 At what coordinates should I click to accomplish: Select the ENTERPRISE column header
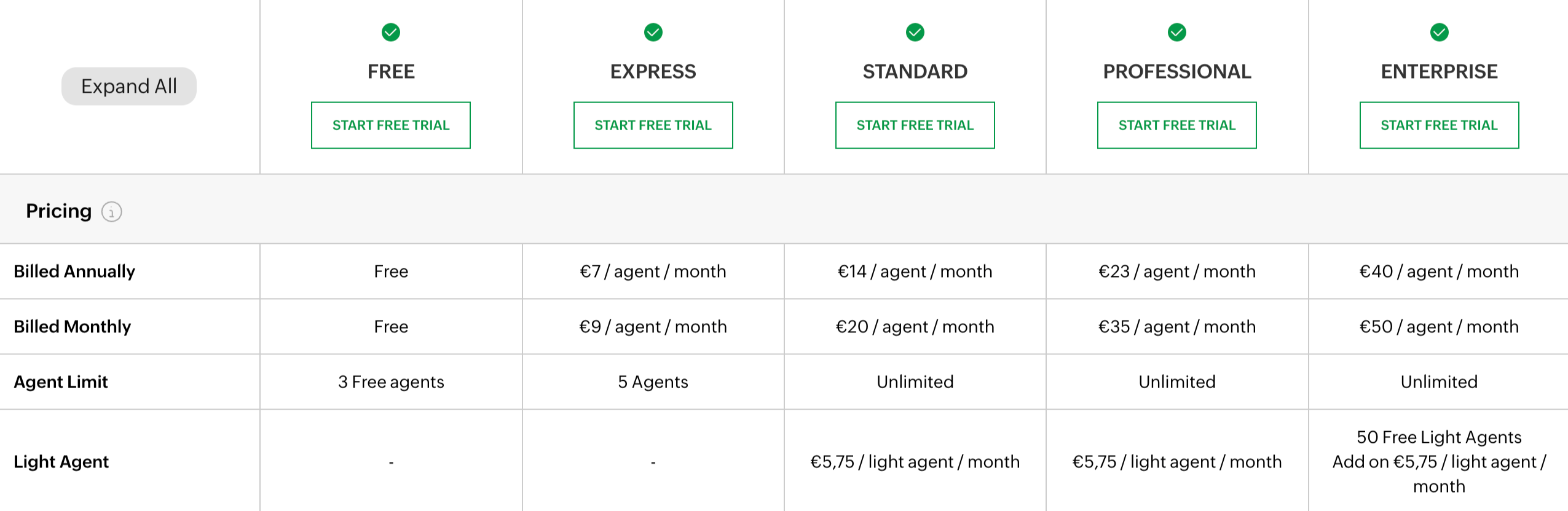pyautogui.click(x=1438, y=71)
